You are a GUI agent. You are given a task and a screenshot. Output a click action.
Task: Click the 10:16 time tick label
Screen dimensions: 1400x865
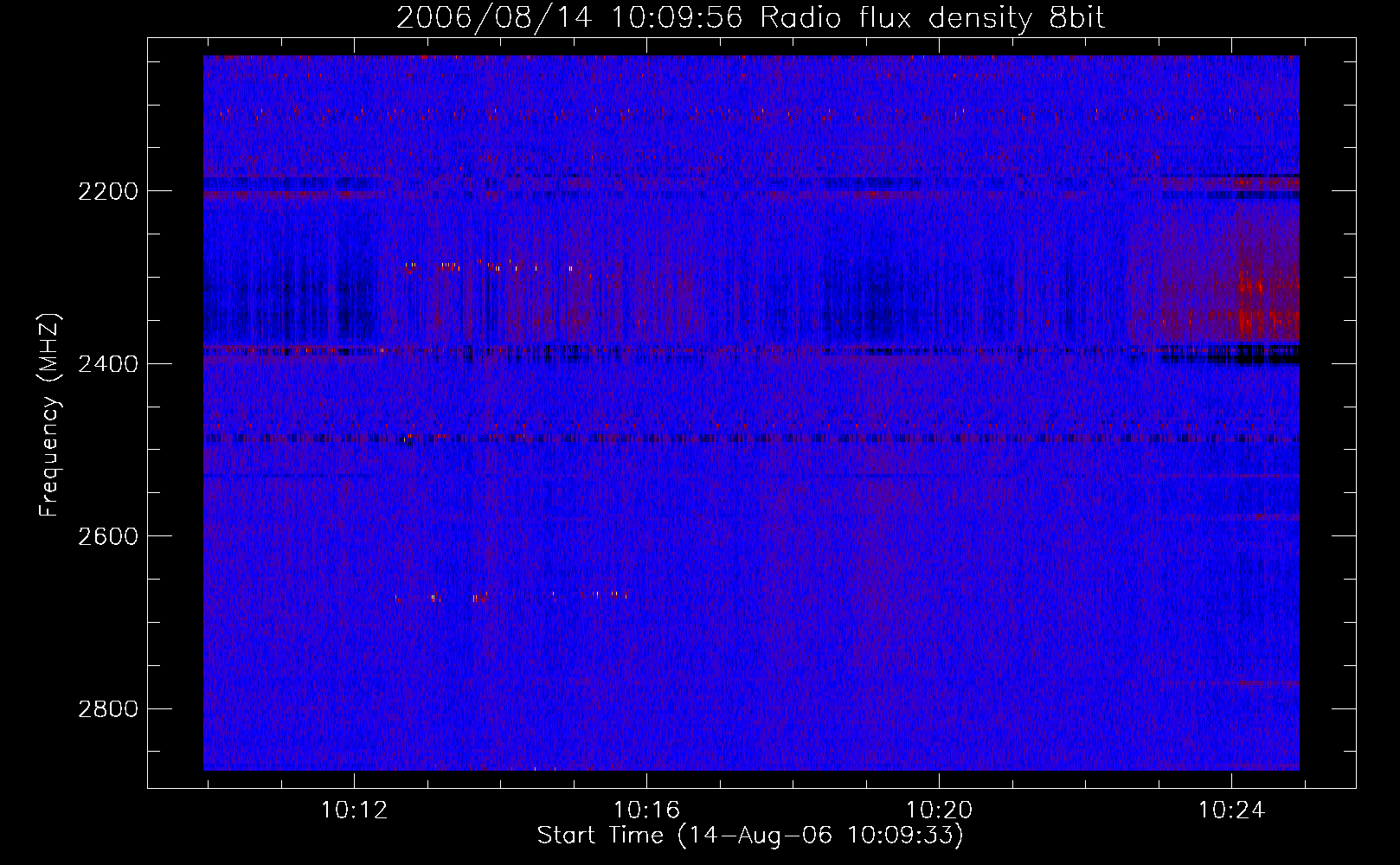[646, 811]
